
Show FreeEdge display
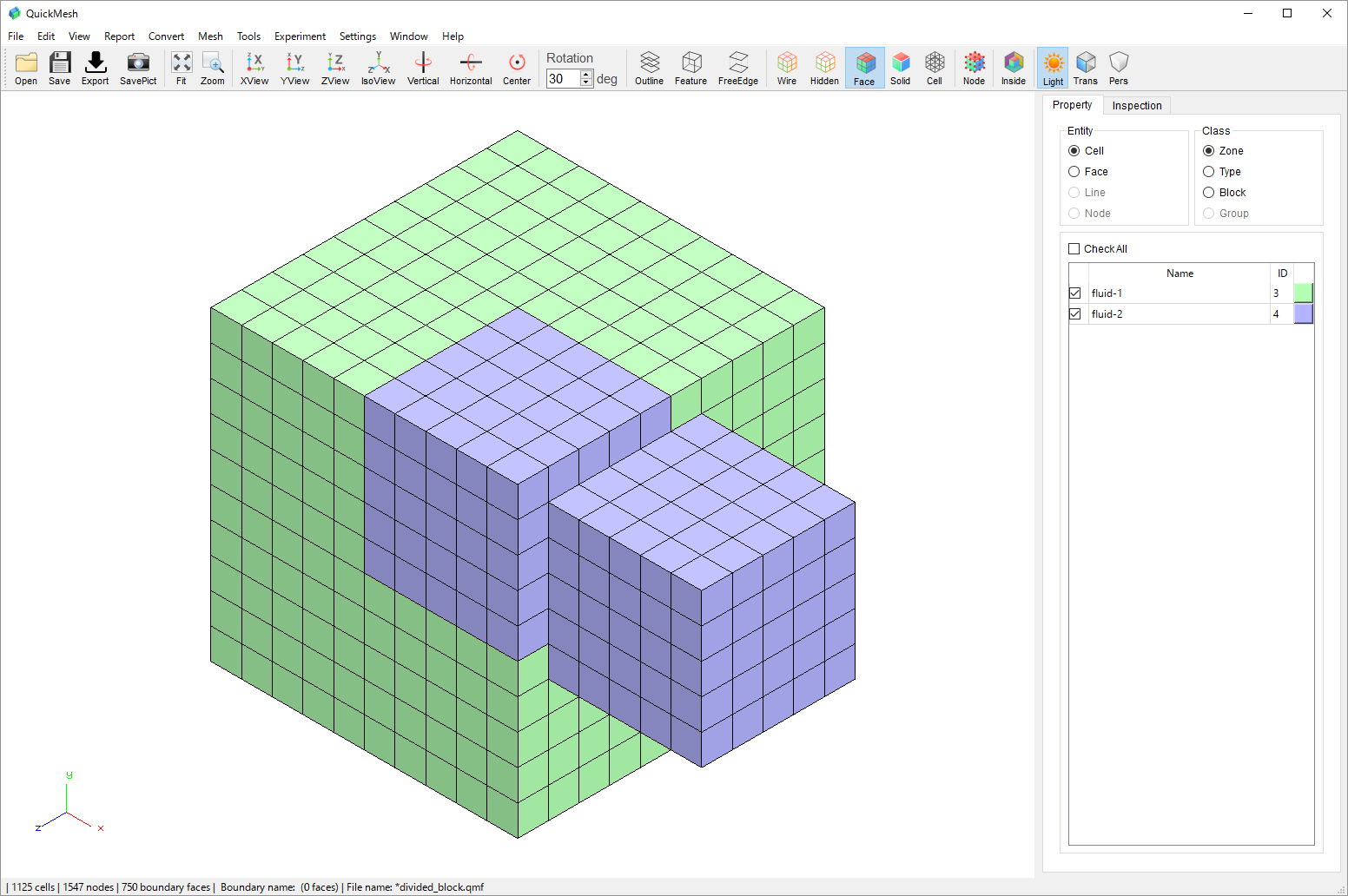[x=738, y=68]
